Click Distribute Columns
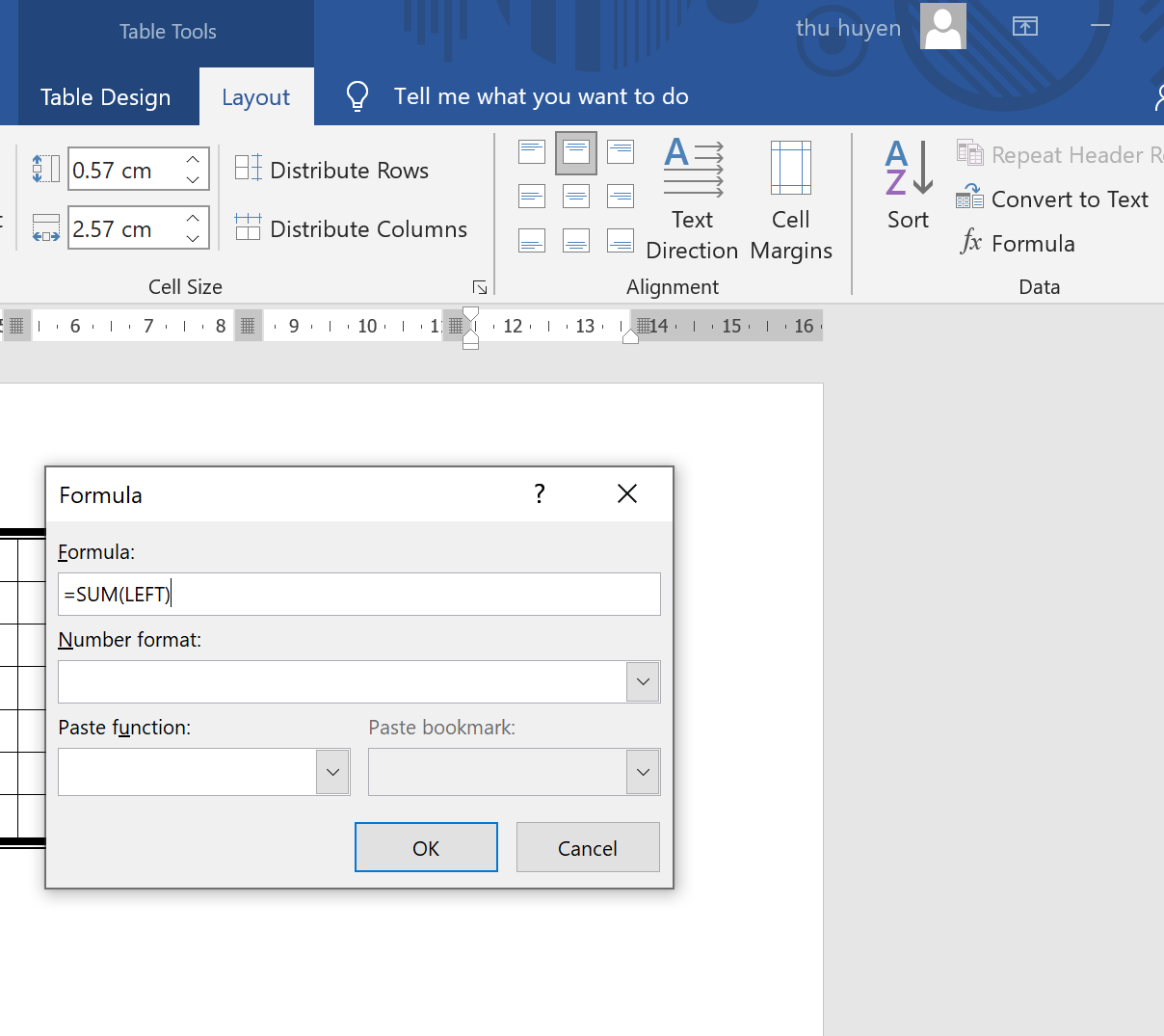This screenshot has width=1164, height=1036. click(352, 228)
